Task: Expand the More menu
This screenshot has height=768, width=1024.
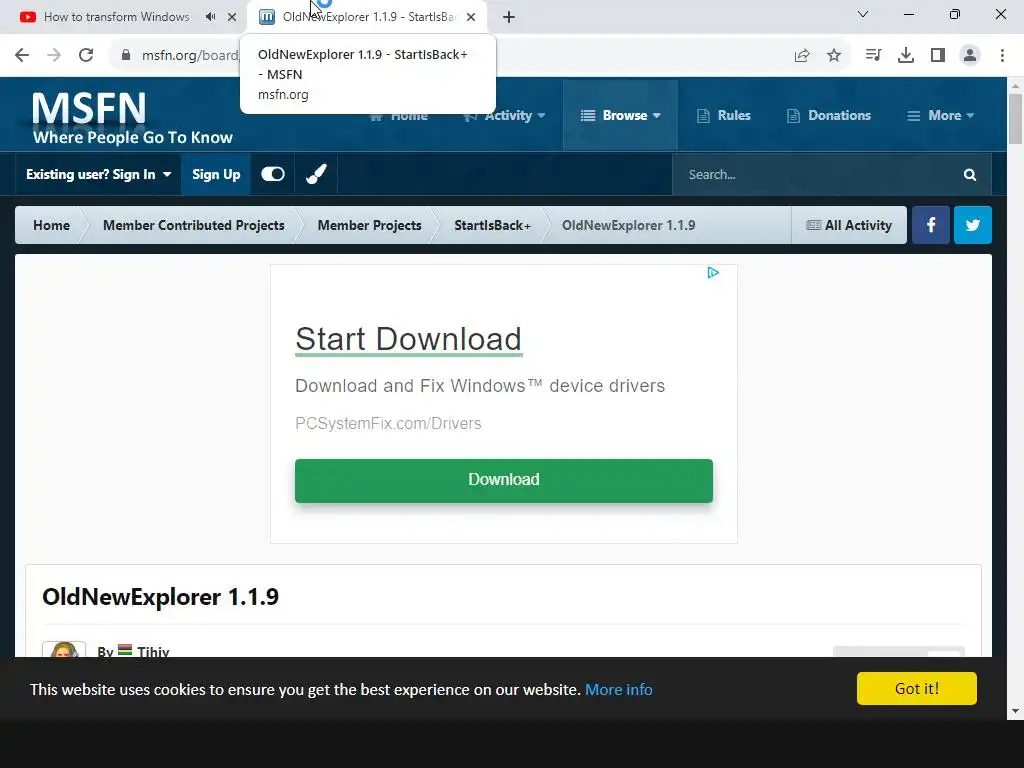Action: click(x=940, y=116)
